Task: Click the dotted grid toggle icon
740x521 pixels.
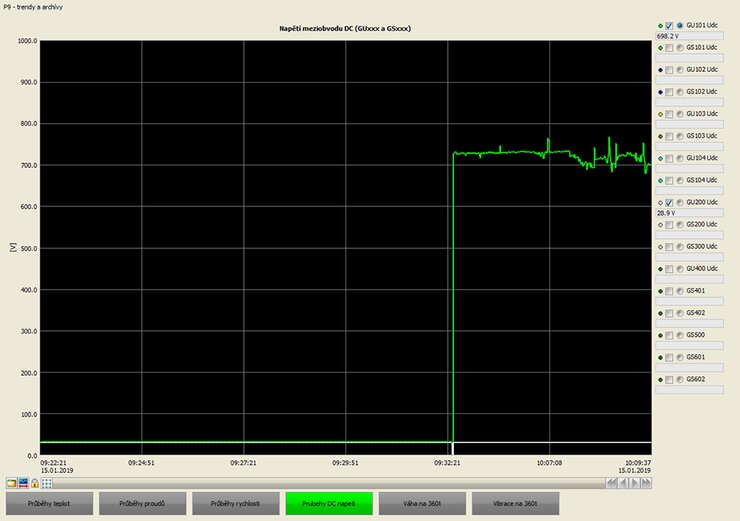Action: click(x=47, y=483)
